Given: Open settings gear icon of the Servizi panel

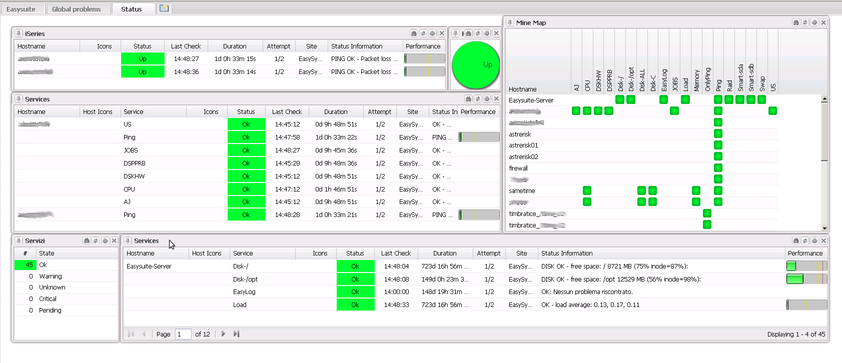Looking at the screenshot, I should pyautogui.click(x=105, y=241).
